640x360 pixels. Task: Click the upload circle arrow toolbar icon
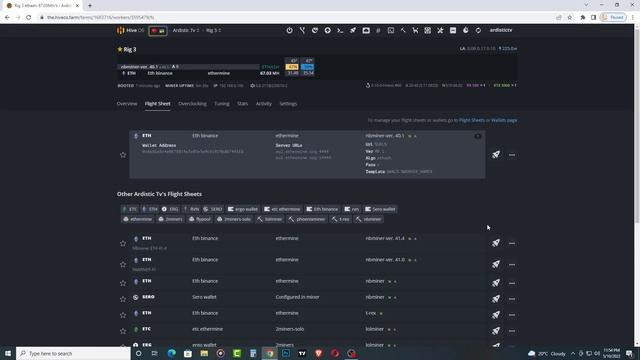point(327,30)
